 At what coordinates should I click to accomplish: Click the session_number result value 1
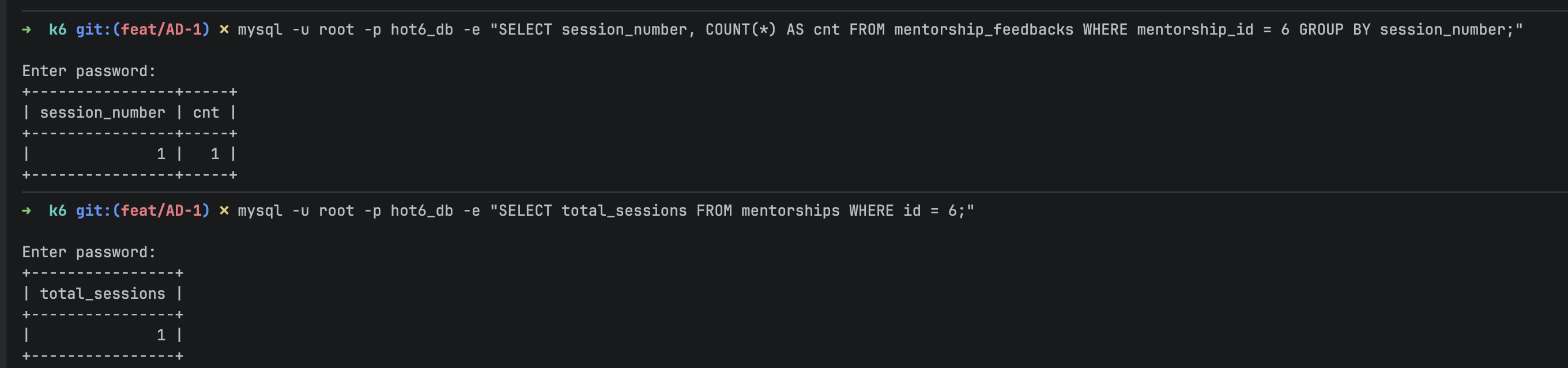[x=161, y=154]
